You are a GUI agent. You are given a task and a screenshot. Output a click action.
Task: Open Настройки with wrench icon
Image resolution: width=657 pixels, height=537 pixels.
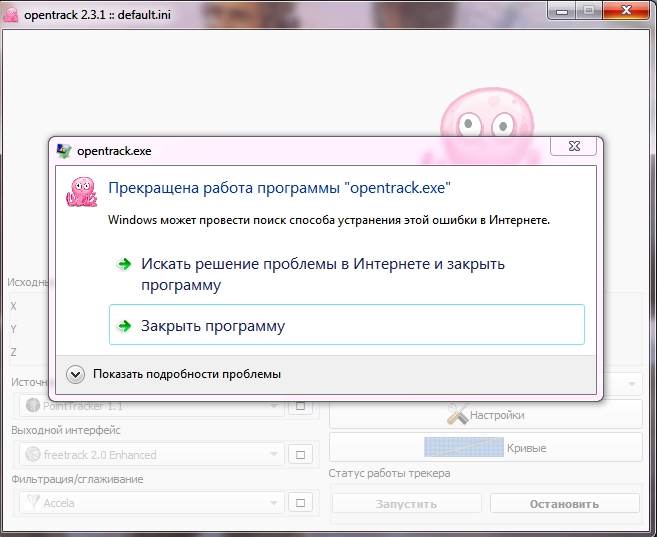click(x=486, y=414)
